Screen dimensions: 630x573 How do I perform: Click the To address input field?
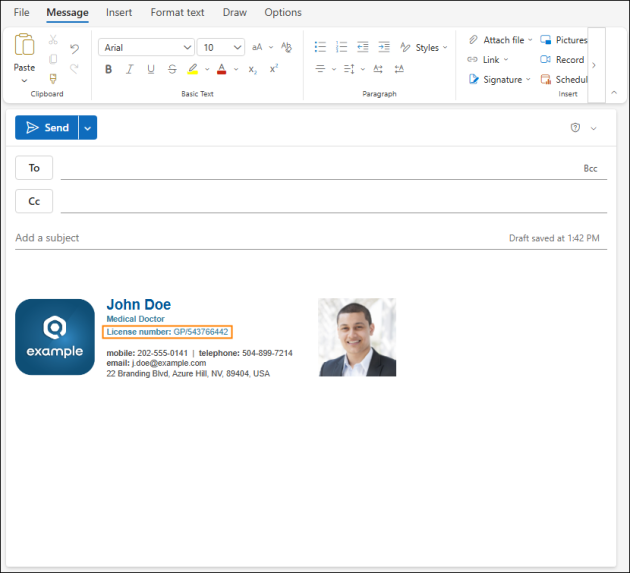coord(319,168)
